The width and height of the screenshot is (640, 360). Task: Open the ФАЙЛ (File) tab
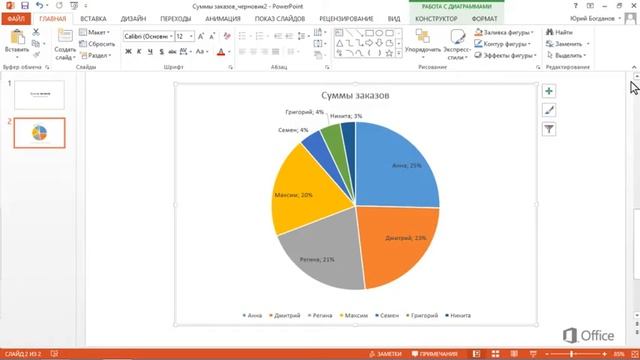(x=16, y=19)
